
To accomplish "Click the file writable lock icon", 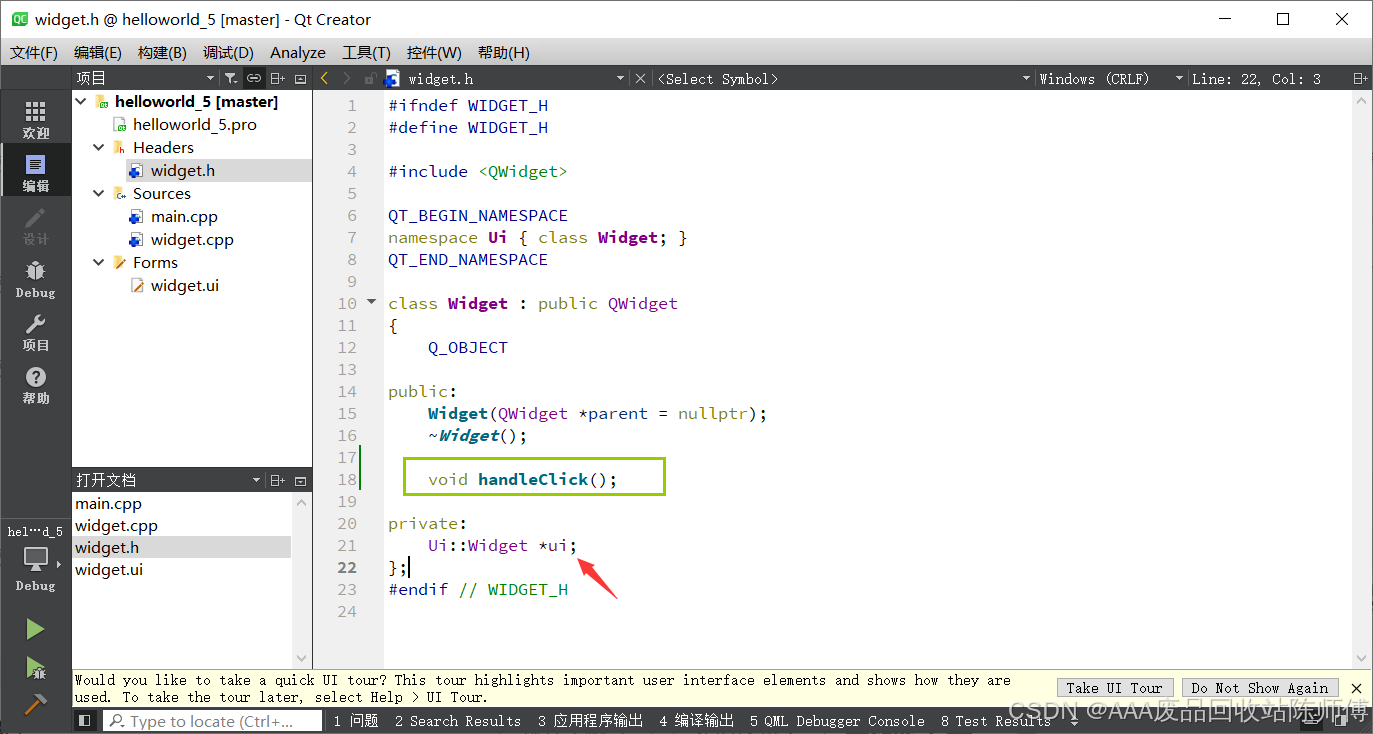I will pyautogui.click(x=369, y=78).
